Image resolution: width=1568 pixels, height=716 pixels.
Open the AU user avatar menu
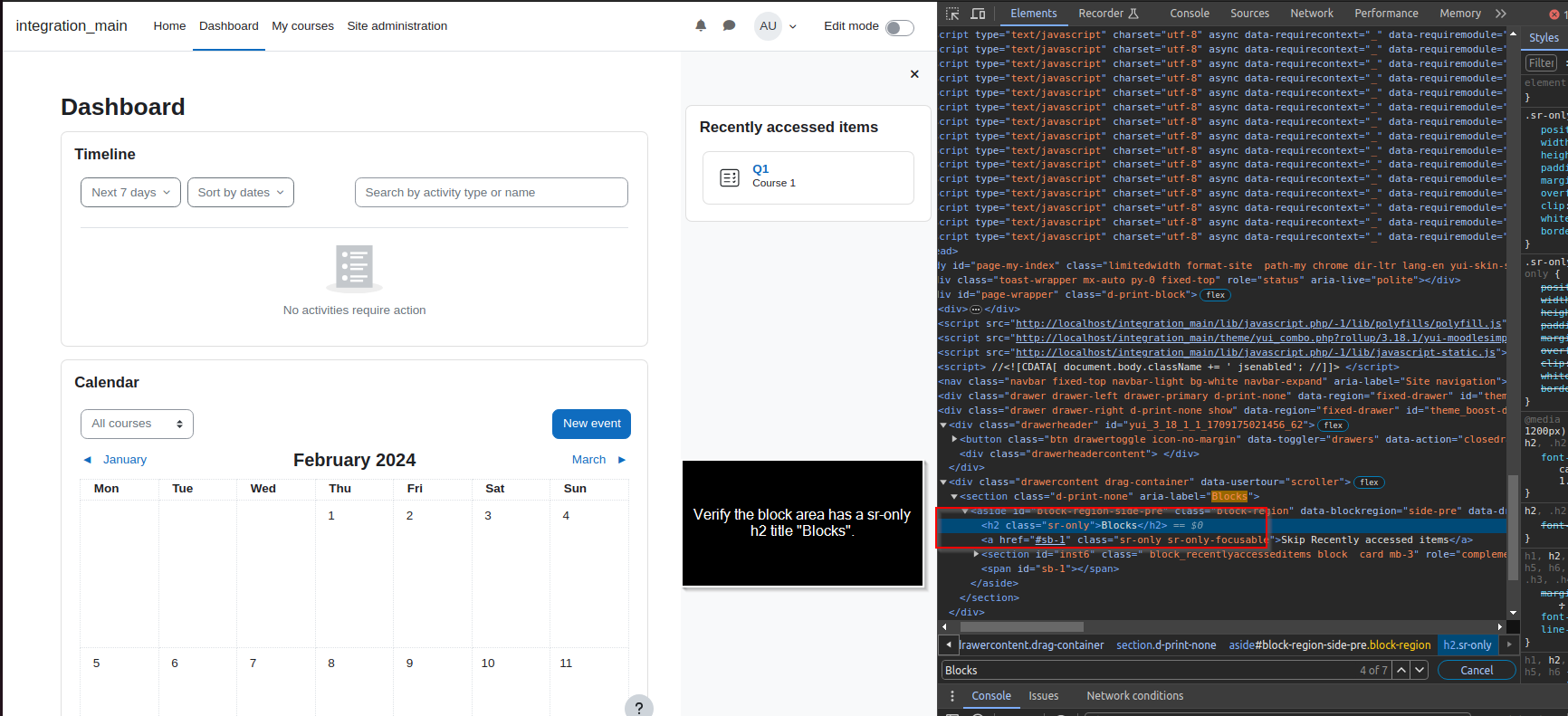pos(768,26)
